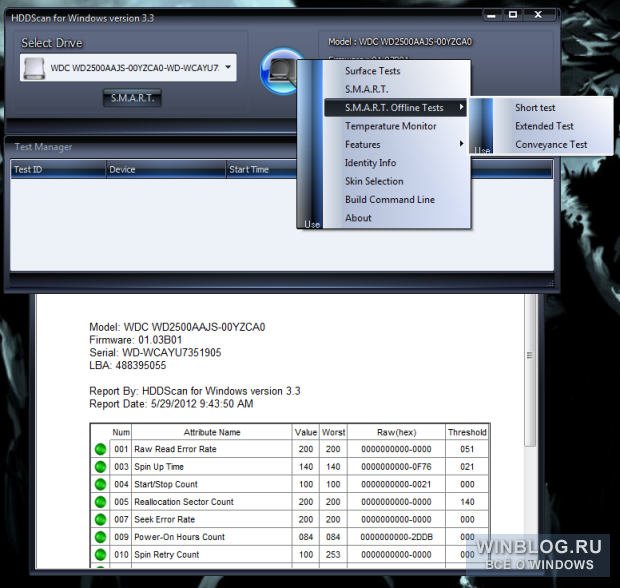Click the HDDScan window resize grip
The height and width of the screenshot is (588, 620).
pos(550,283)
